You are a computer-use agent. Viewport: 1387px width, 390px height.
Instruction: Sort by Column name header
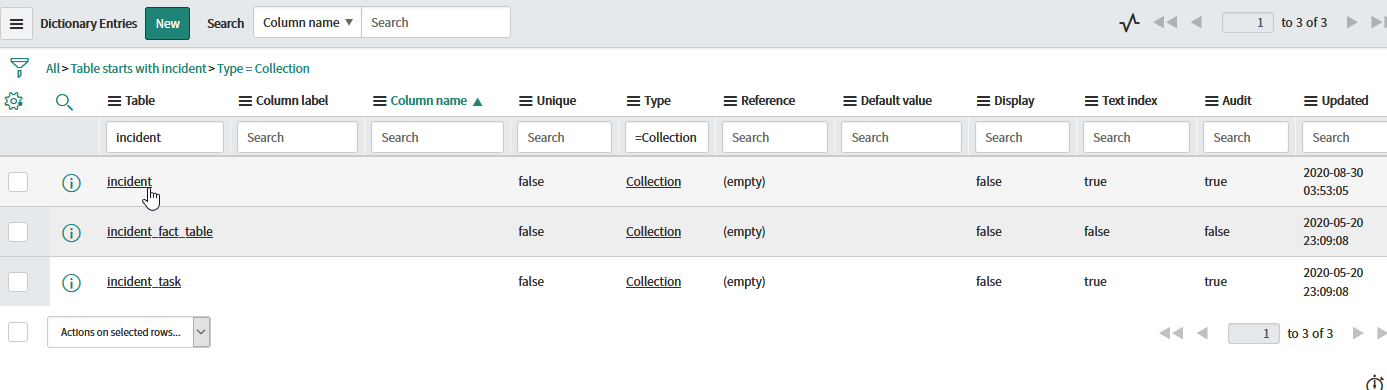pyautogui.click(x=428, y=101)
